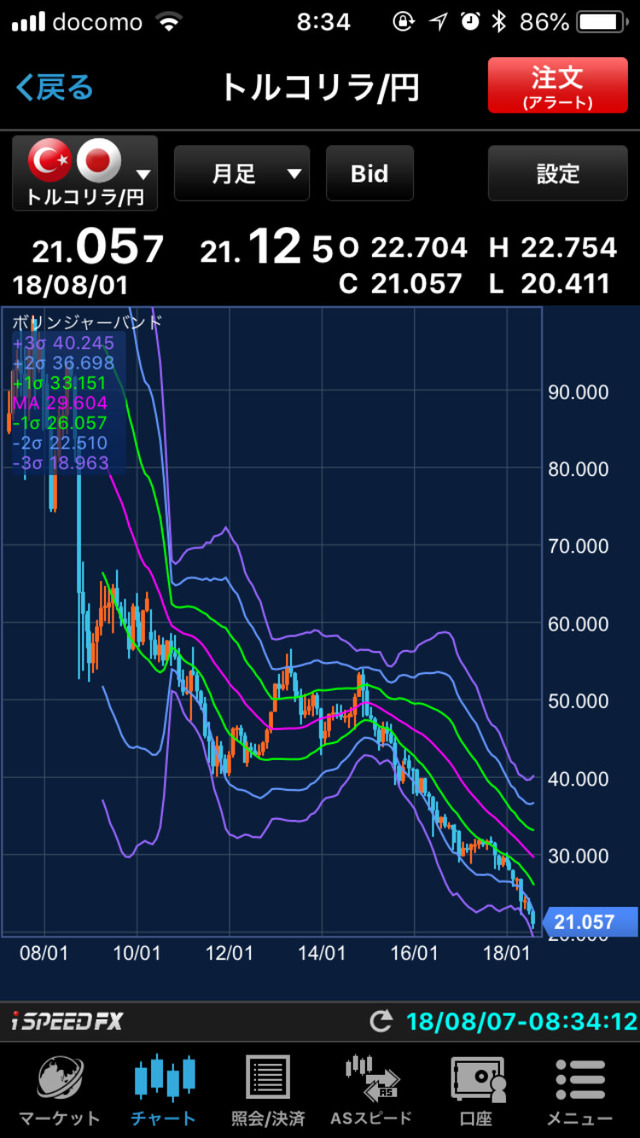The width and height of the screenshot is (640, 1138).
Task: Go back with 戻る button
Action: pyautogui.click(x=55, y=88)
